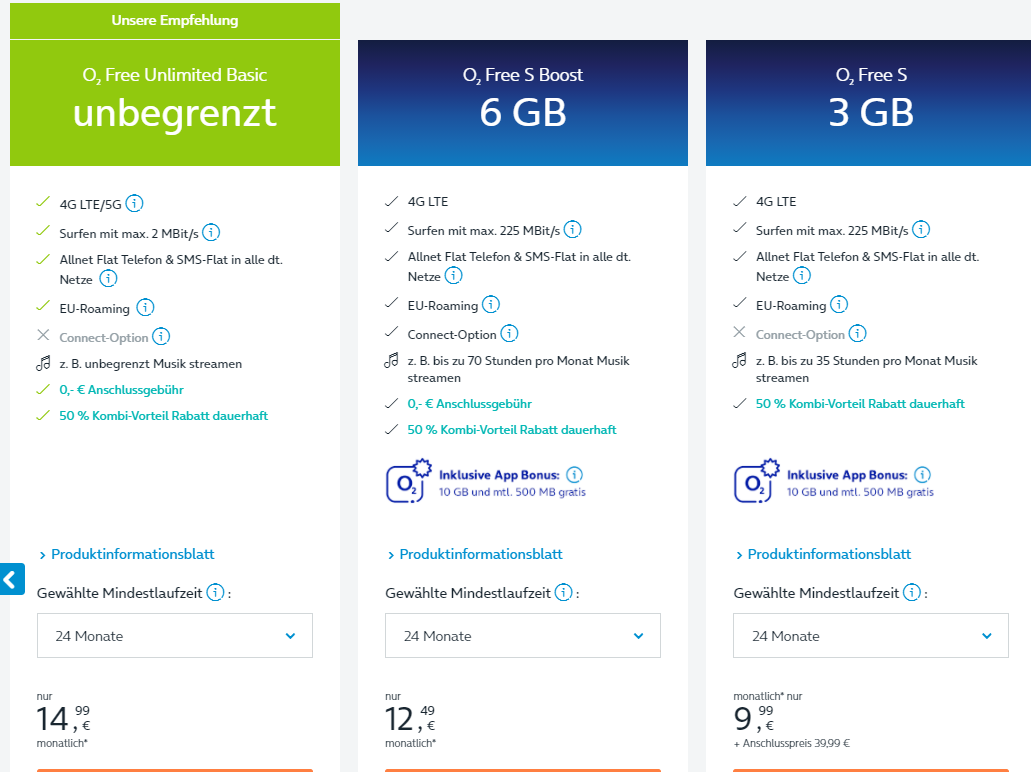Viewport: 1031px width, 772px height.
Task: Click 50 % Kombi-Vorteil Rabatt in Free S 3 GB
Action: [x=860, y=404]
